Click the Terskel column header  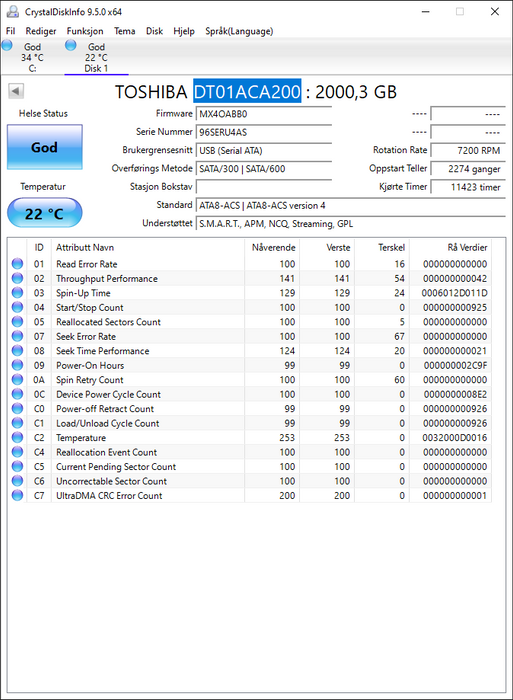(382, 247)
